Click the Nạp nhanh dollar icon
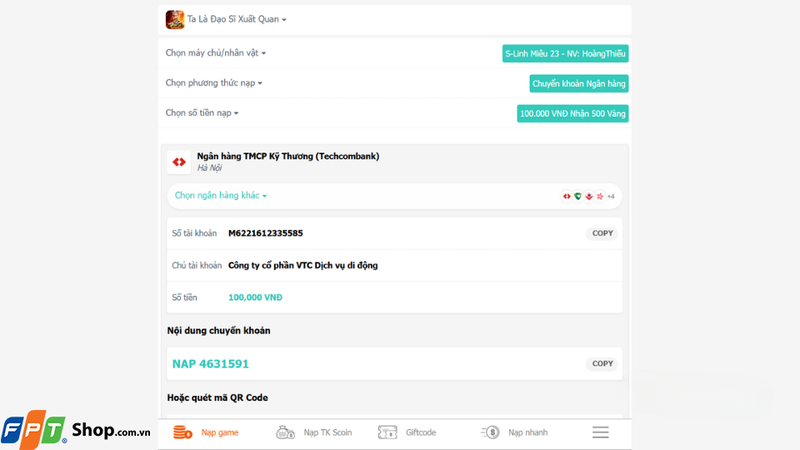 point(490,433)
